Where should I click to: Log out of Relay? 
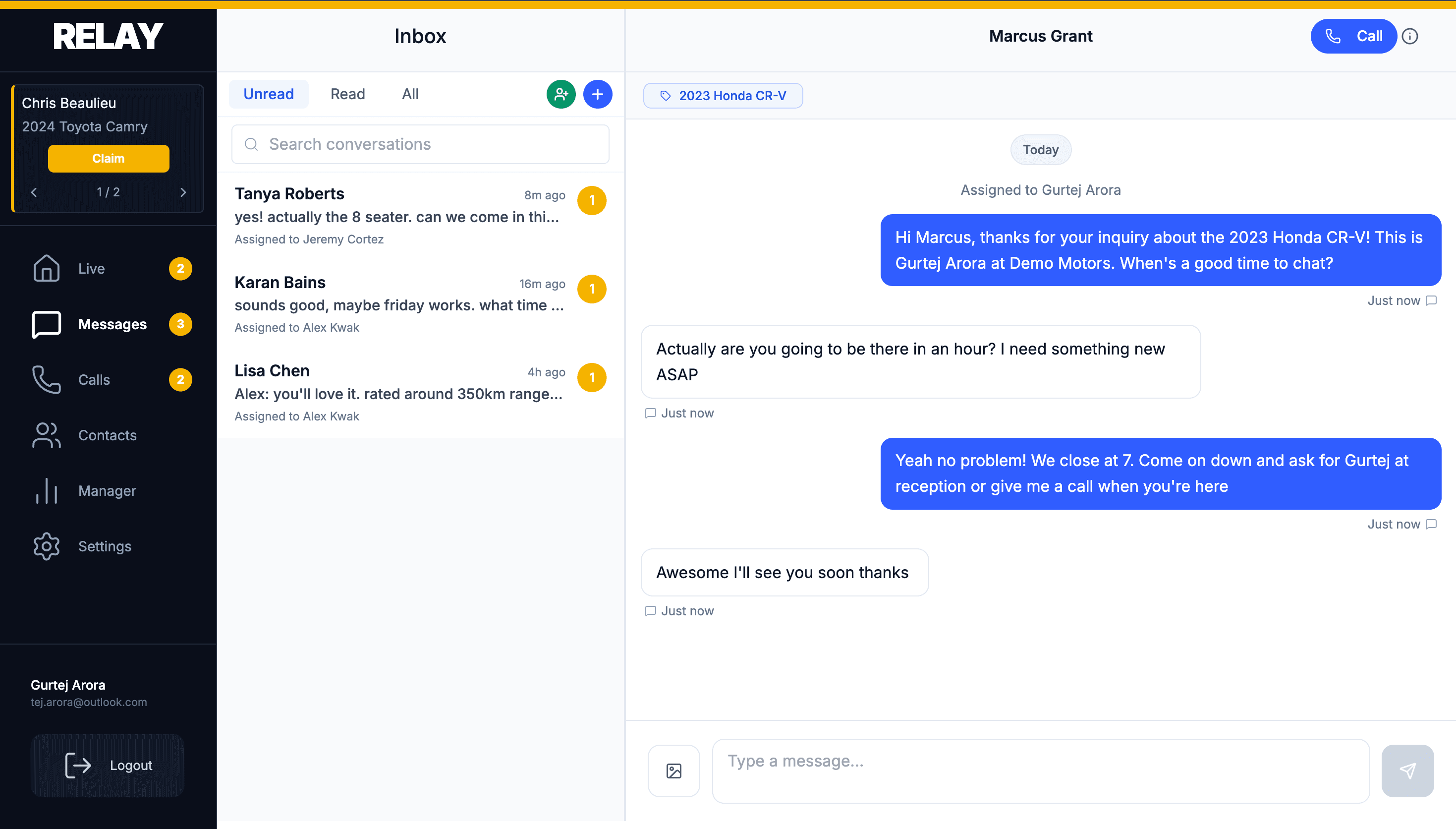(107, 765)
